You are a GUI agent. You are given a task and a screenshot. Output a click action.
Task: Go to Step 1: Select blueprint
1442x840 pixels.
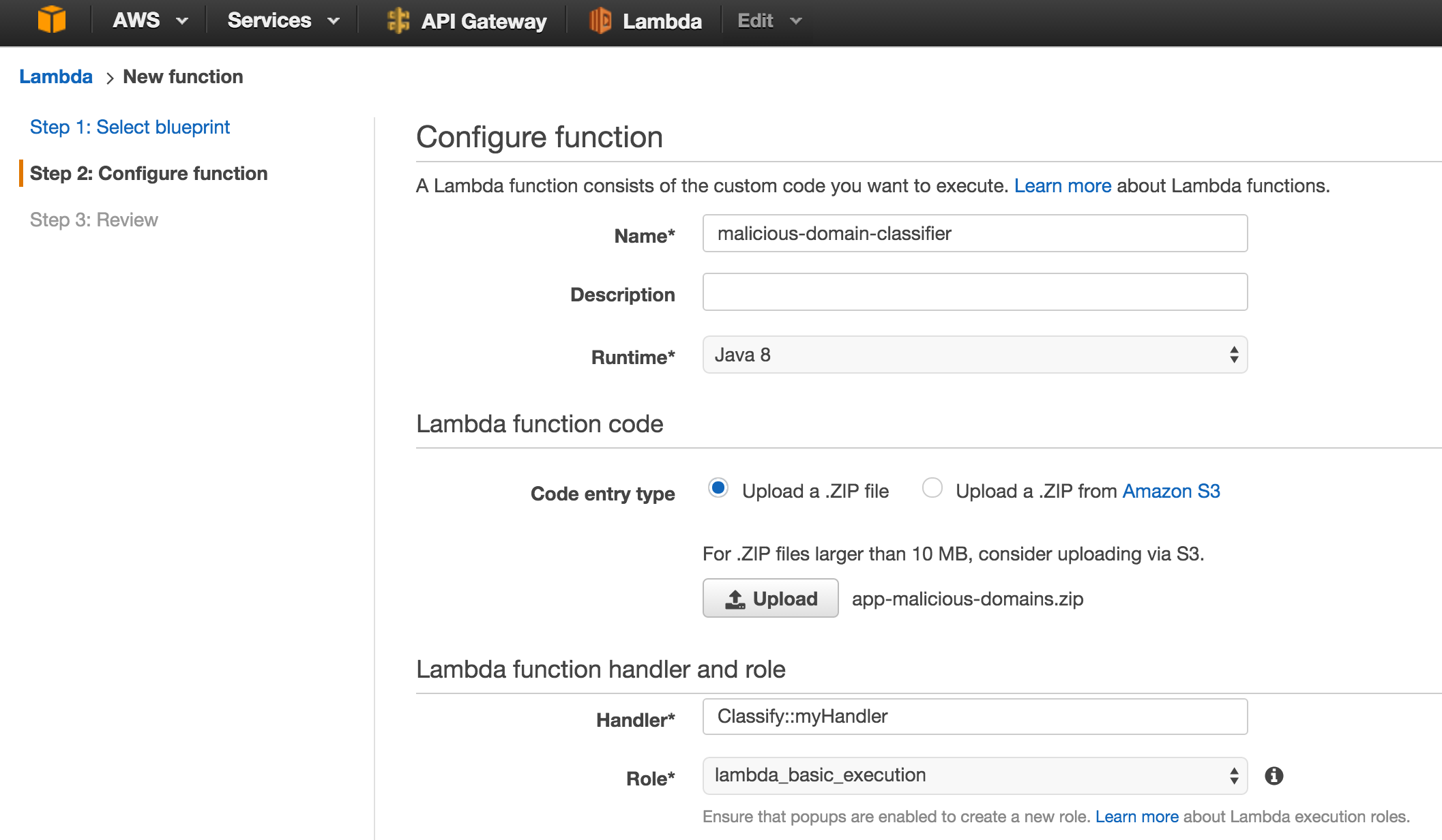130,127
